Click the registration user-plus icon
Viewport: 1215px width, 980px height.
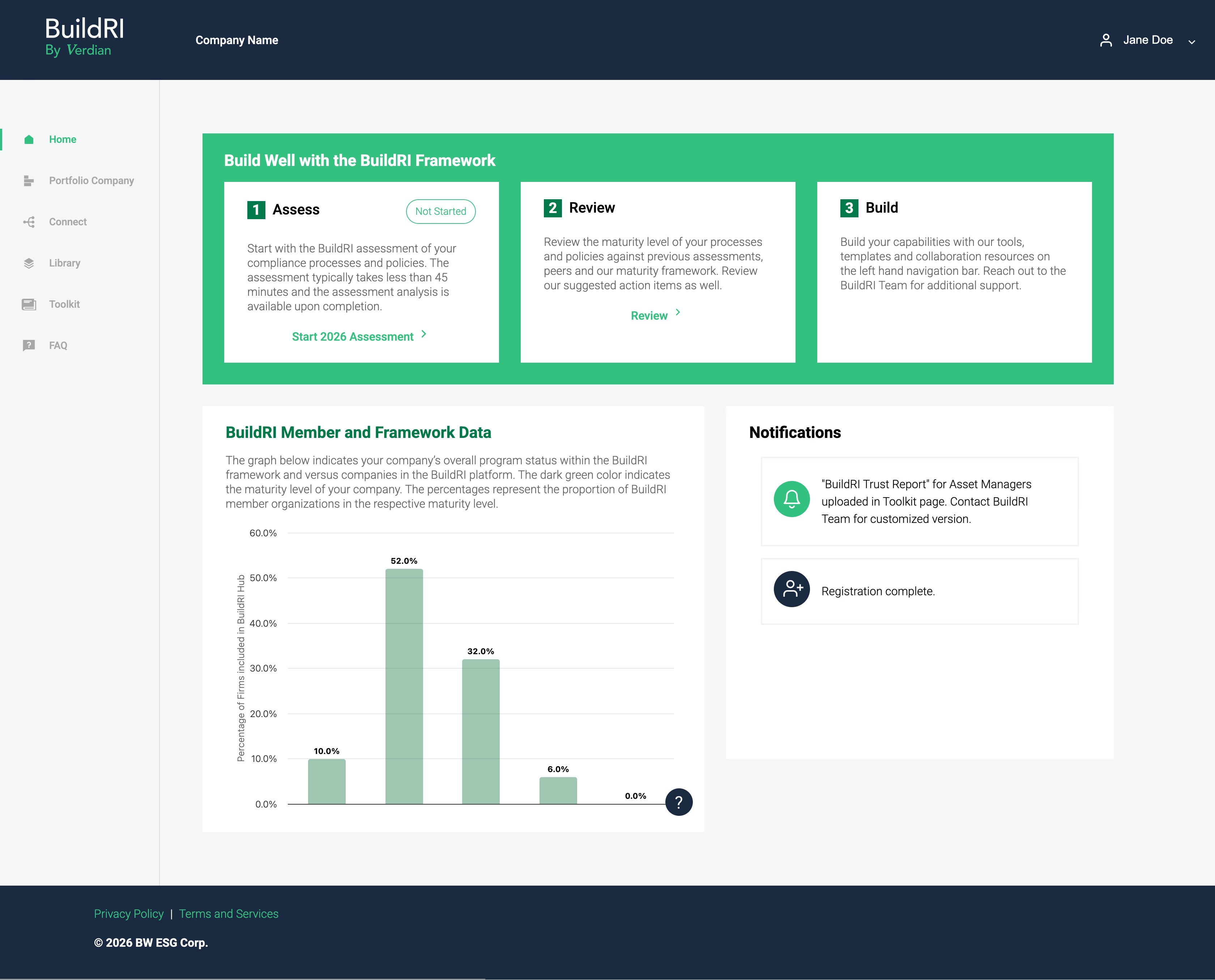click(791, 589)
